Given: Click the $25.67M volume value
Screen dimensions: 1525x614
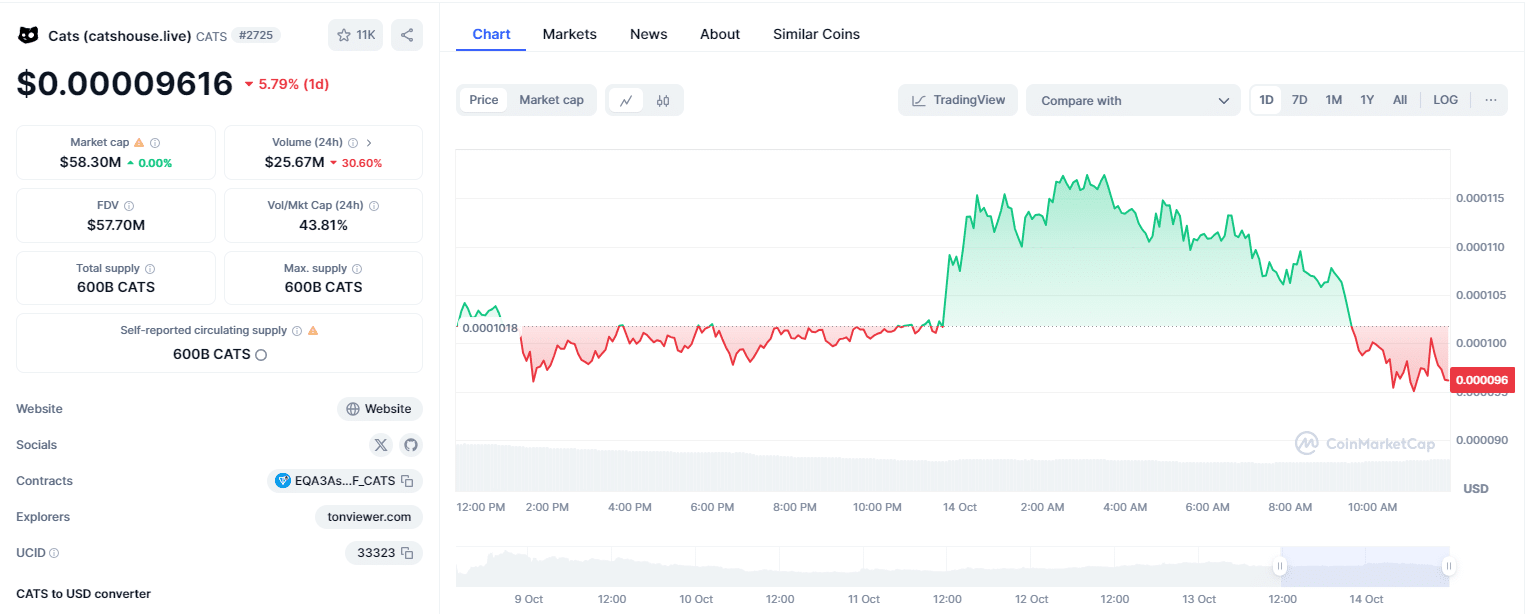Looking at the screenshot, I should 294,162.
